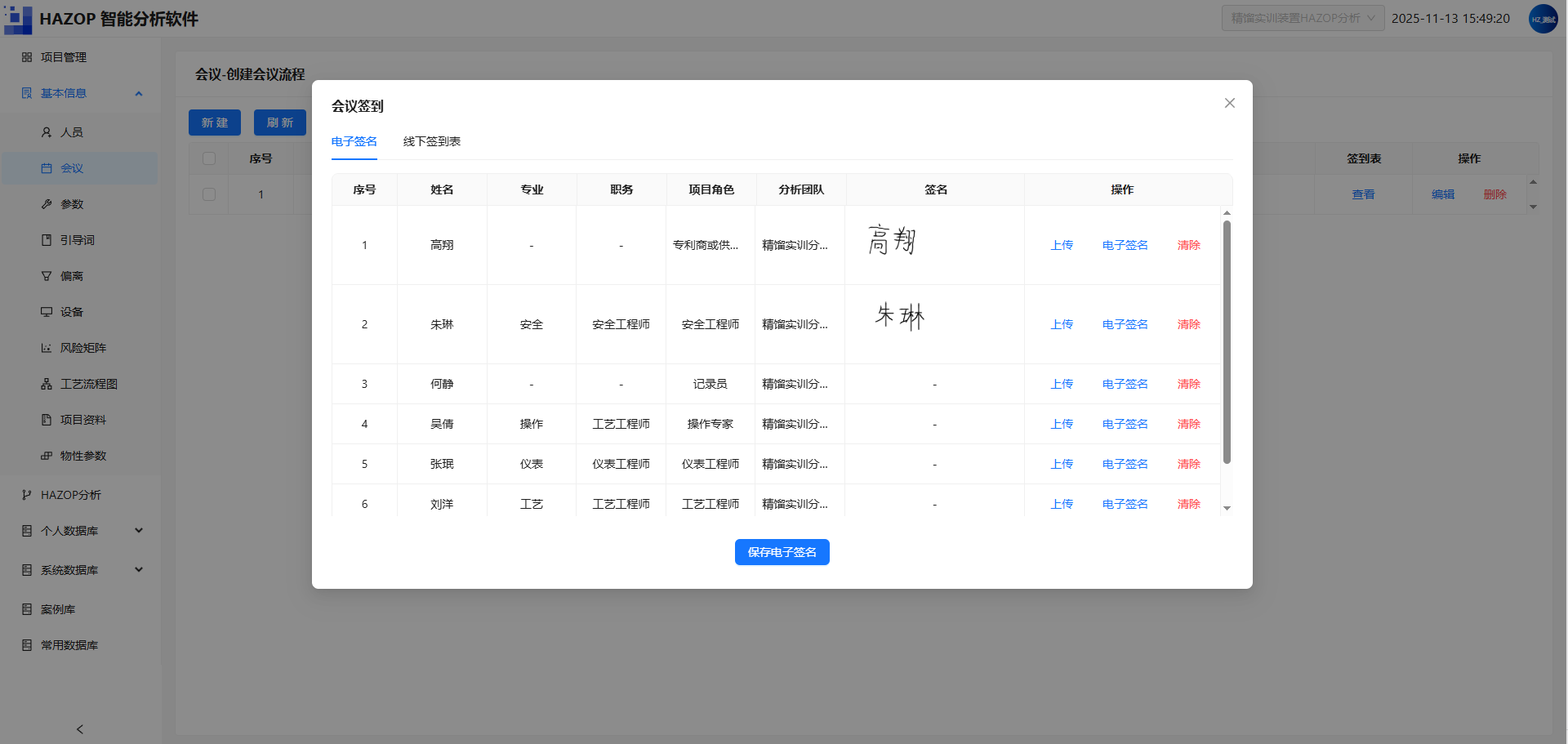The height and width of the screenshot is (744, 1568).
Task: Click the 人员 person icon in sidebar
Action: [x=47, y=132]
